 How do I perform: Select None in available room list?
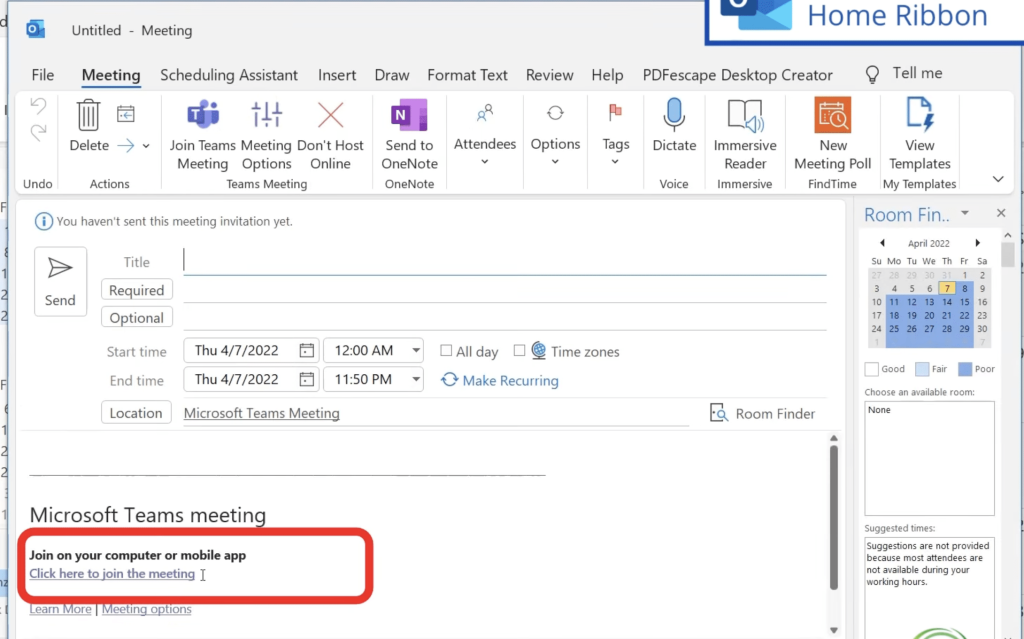(x=879, y=410)
